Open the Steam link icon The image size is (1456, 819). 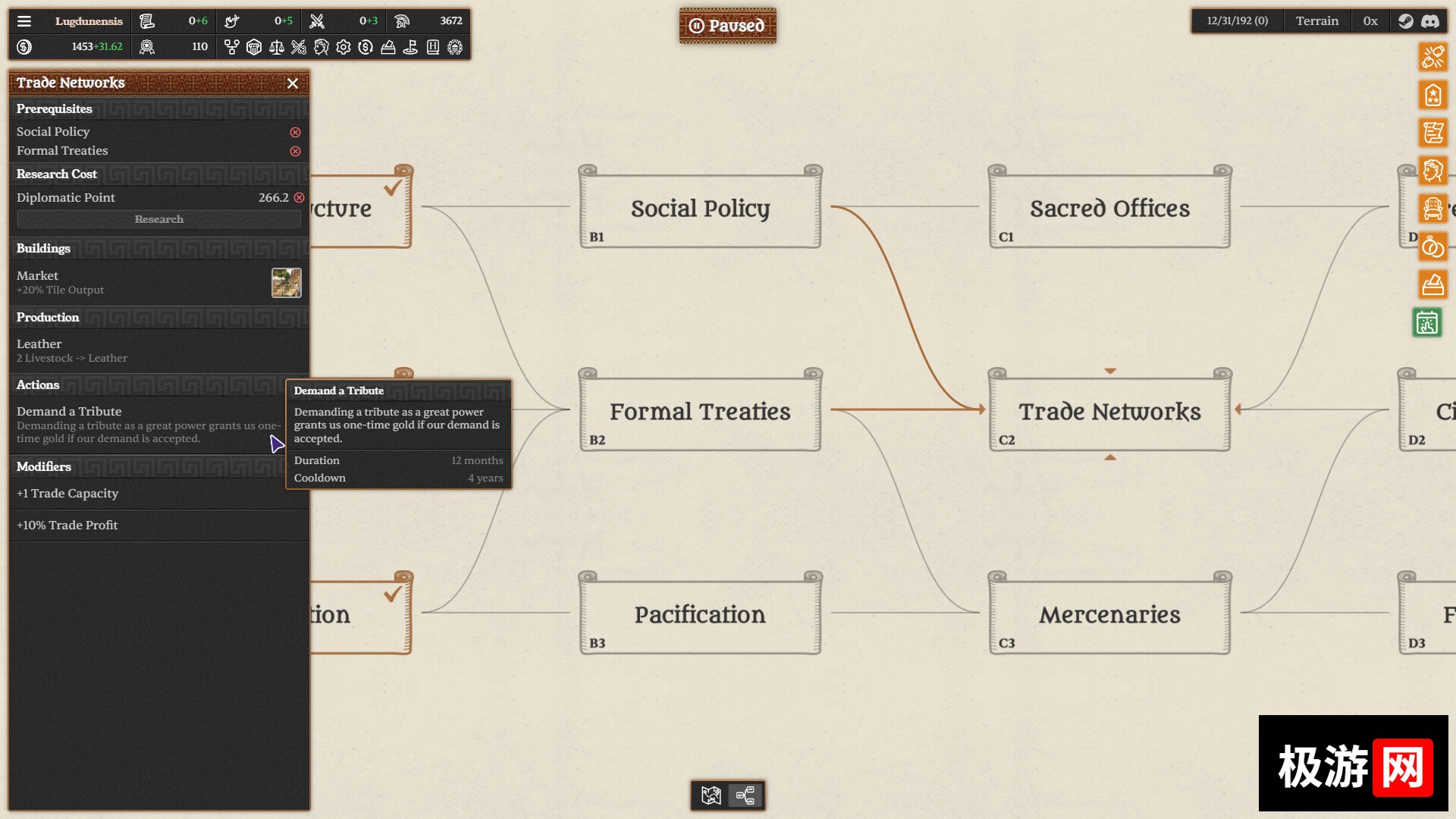point(1406,21)
